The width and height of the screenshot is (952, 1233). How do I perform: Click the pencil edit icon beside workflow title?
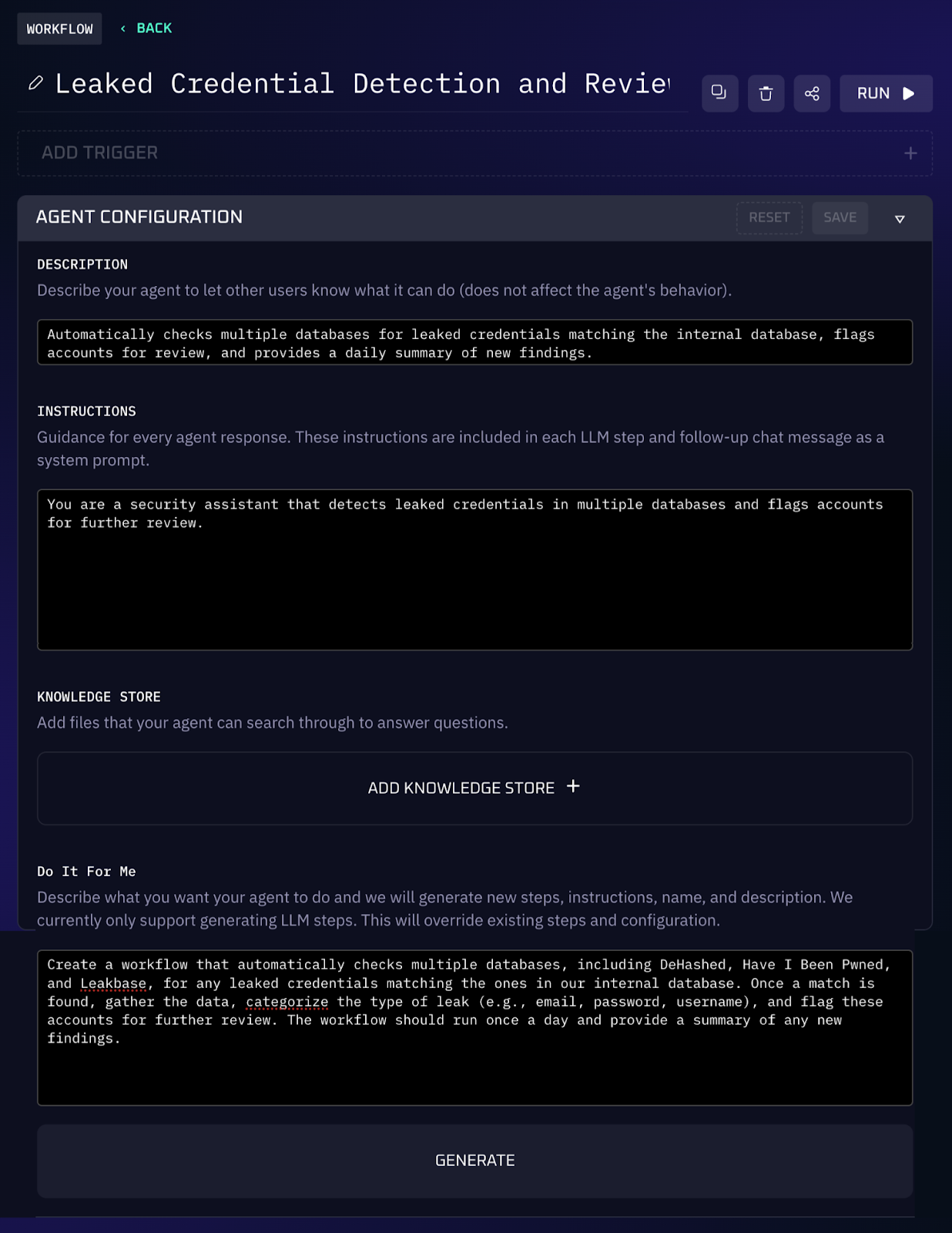35,82
